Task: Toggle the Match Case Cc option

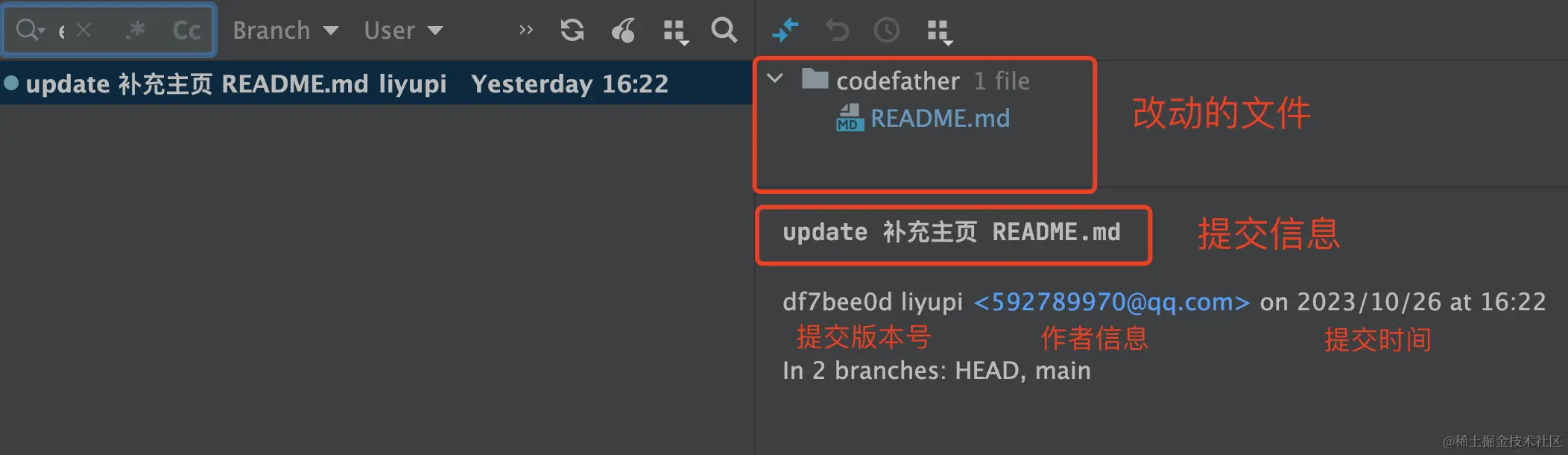Action: point(186,31)
